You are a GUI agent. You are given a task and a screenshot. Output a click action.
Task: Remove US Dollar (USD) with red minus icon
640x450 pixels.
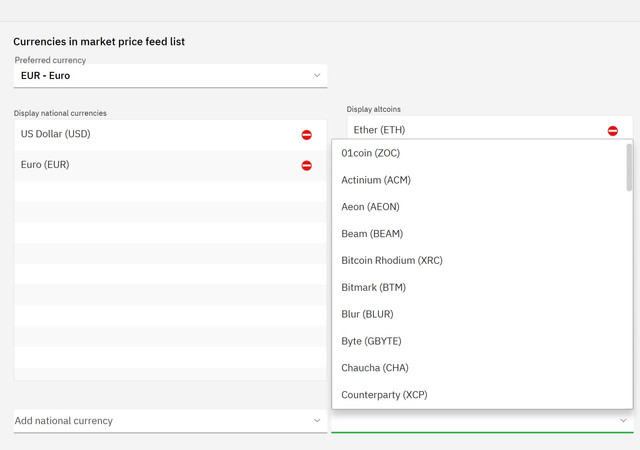pyautogui.click(x=307, y=135)
